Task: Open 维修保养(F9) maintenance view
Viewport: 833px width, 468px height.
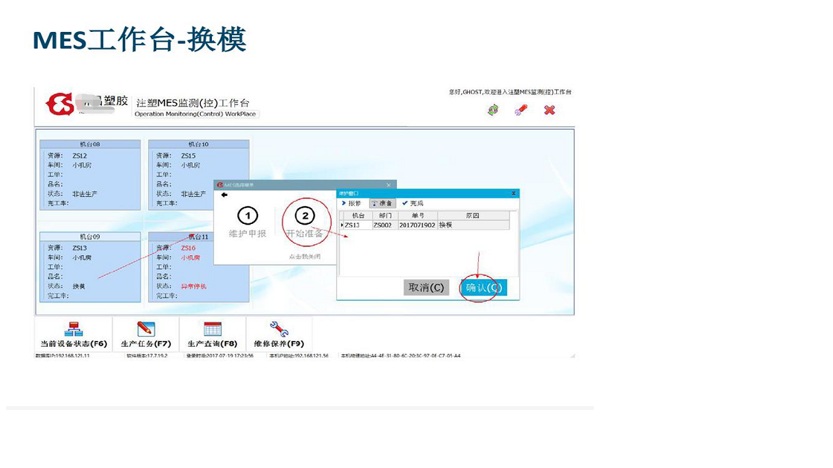Action: (278, 335)
